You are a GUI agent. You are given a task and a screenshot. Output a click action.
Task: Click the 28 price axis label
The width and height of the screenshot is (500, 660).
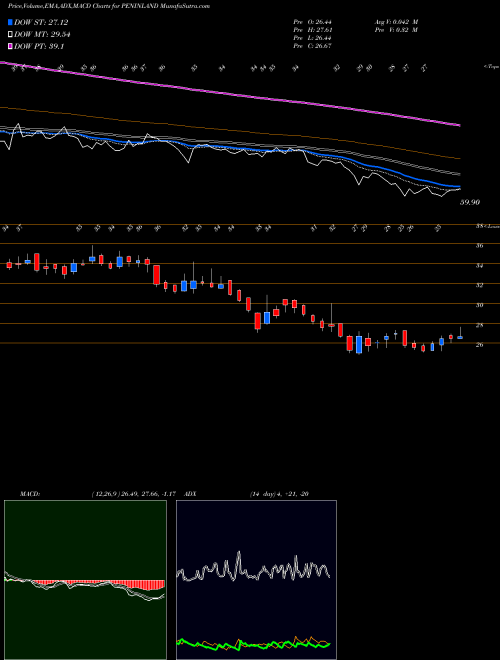click(x=479, y=325)
